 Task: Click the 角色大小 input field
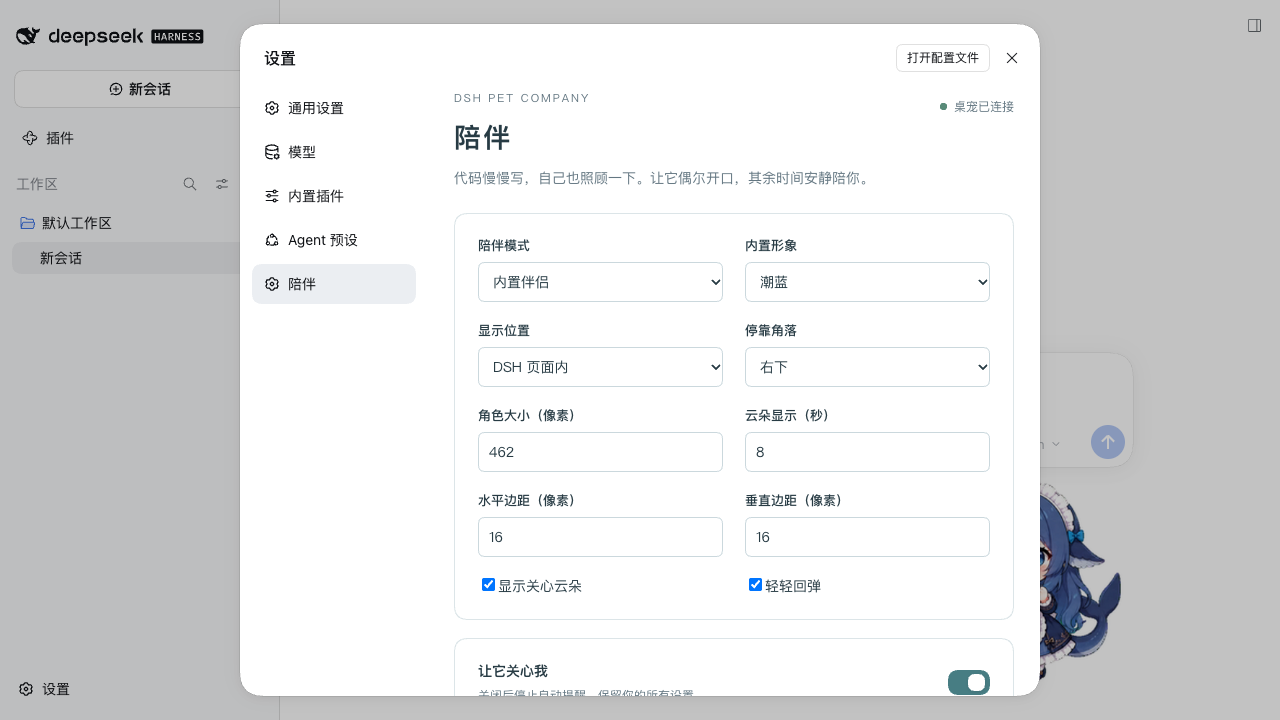click(600, 452)
